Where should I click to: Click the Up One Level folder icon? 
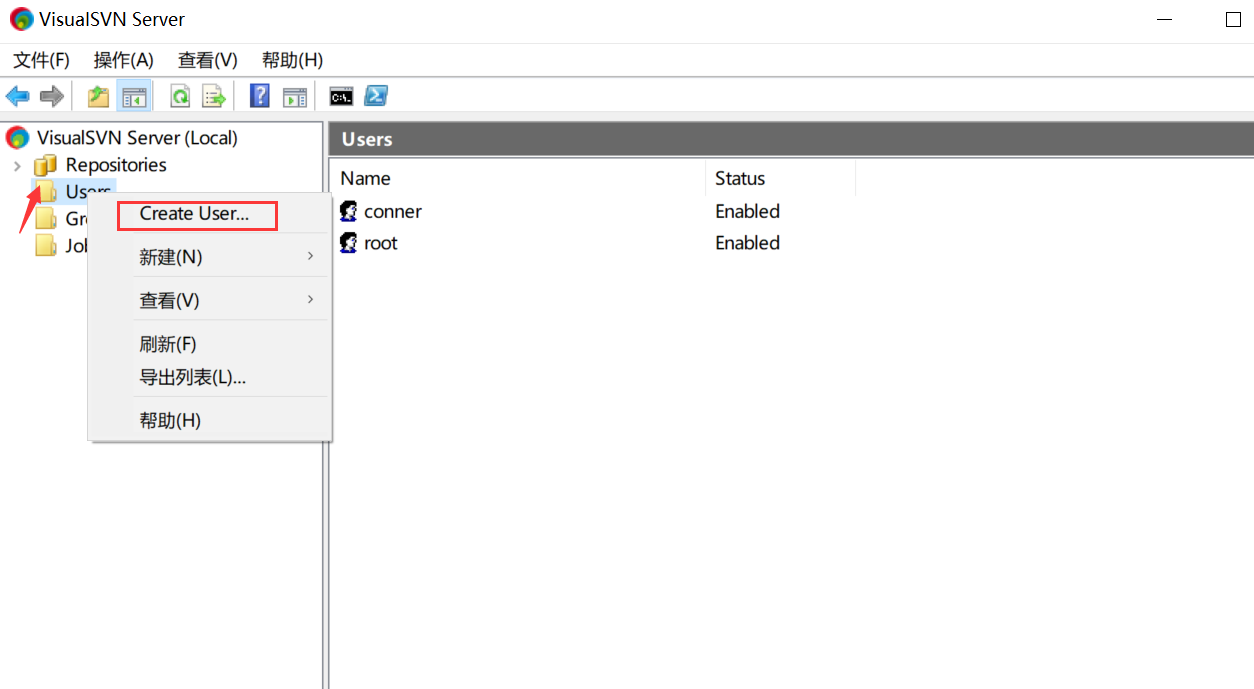98,96
